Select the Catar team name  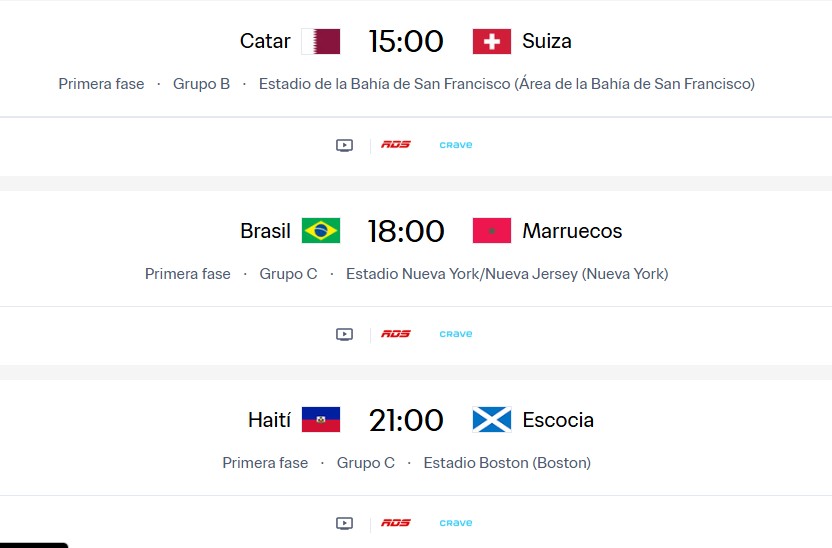(x=265, y=41)
